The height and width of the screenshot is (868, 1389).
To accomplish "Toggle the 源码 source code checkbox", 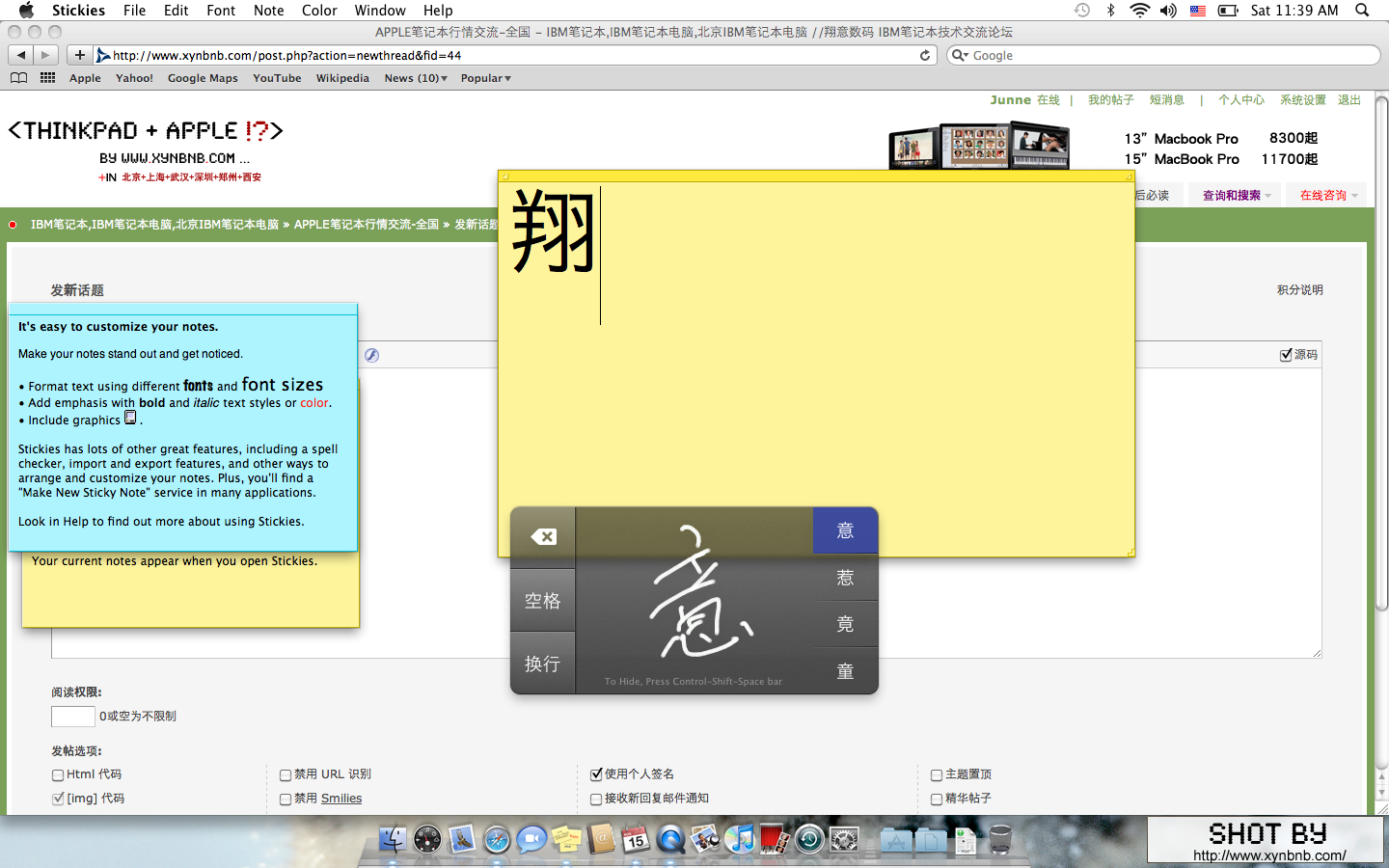I will 1286,355.
